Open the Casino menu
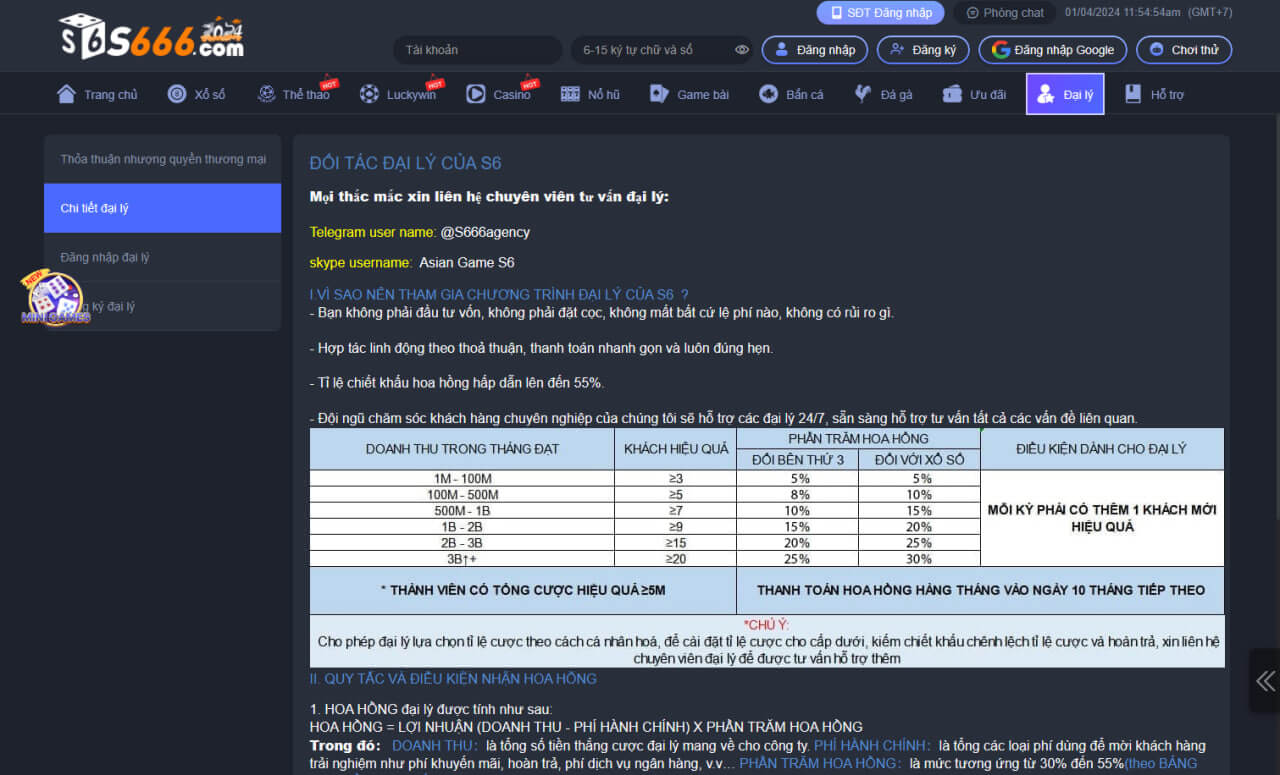The height and width of the screenshot is (775, 1280). [x=500, y=94]
